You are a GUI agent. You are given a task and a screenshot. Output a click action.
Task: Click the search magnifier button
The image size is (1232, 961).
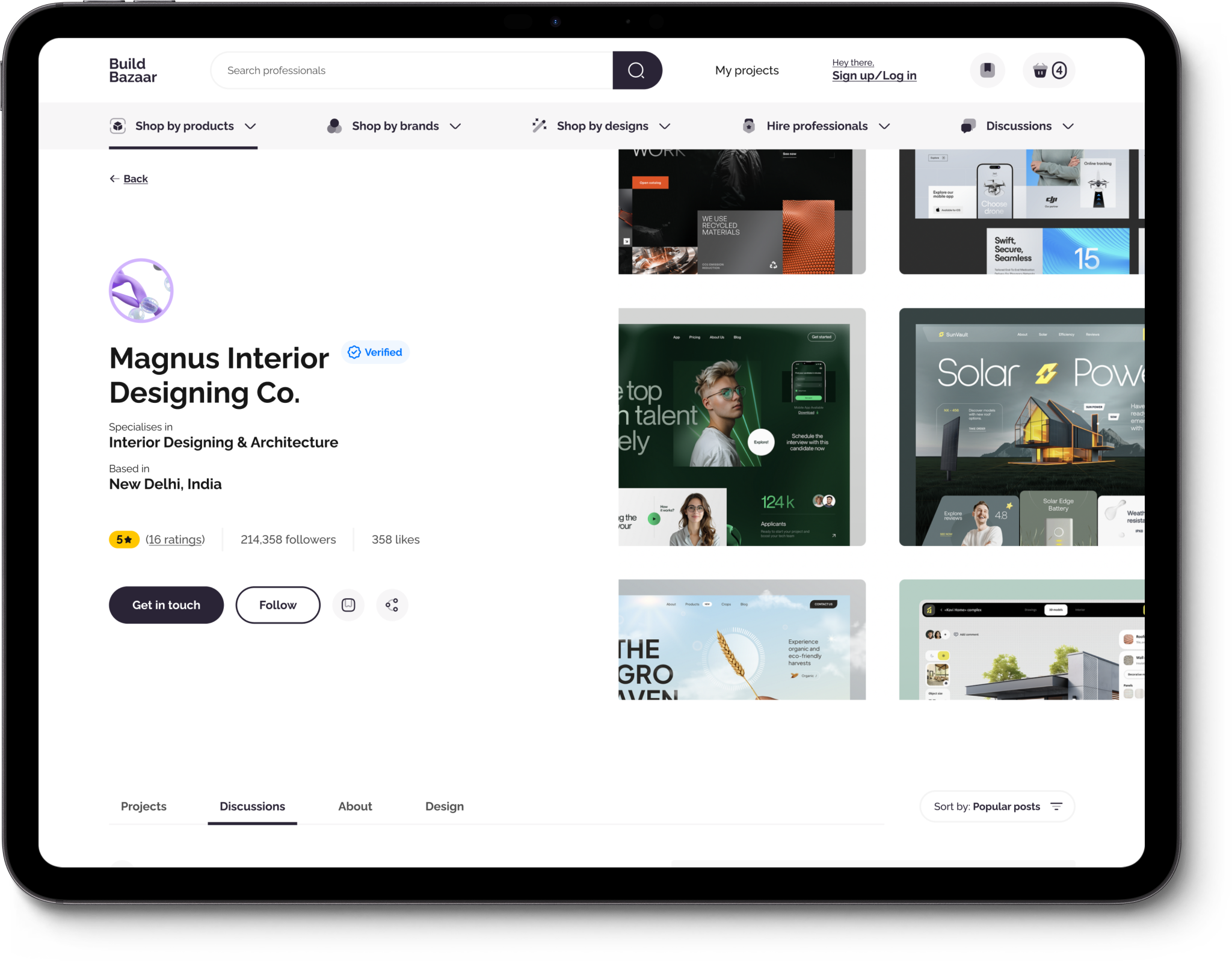coord(636,70)
